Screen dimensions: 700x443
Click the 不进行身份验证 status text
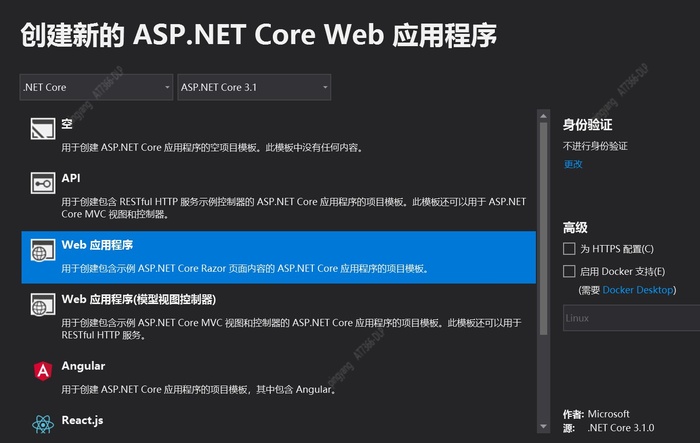click(595, 146)
